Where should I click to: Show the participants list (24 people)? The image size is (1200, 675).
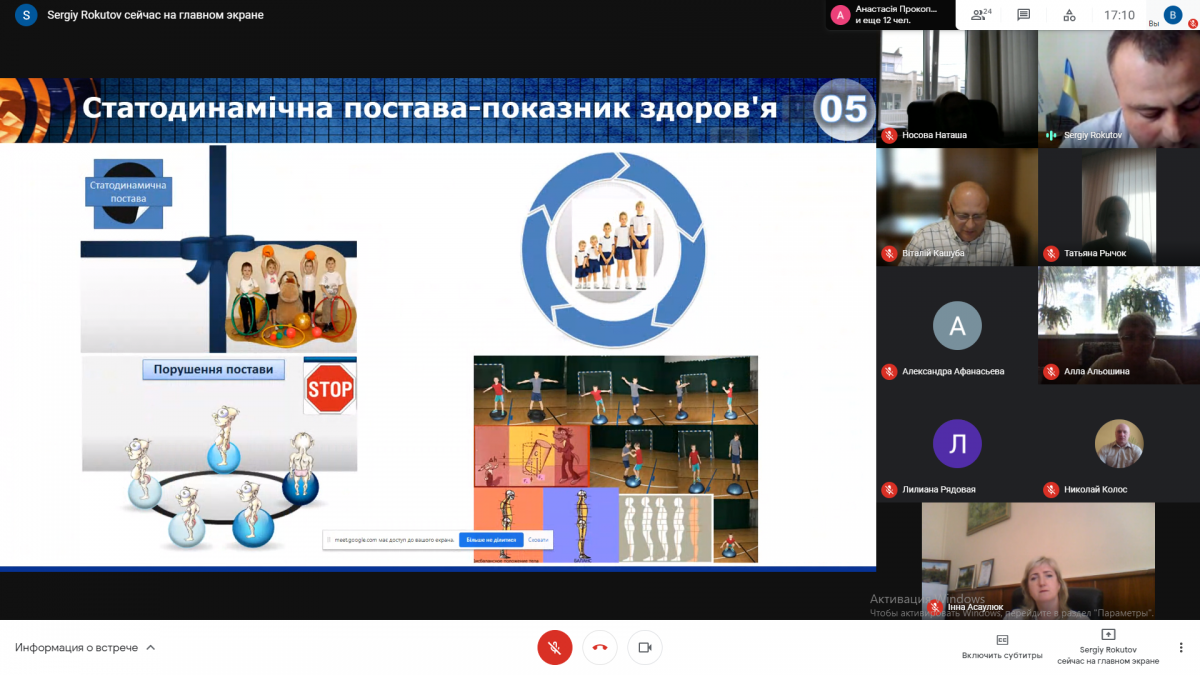pyautogui.click(x=981, y=15)
